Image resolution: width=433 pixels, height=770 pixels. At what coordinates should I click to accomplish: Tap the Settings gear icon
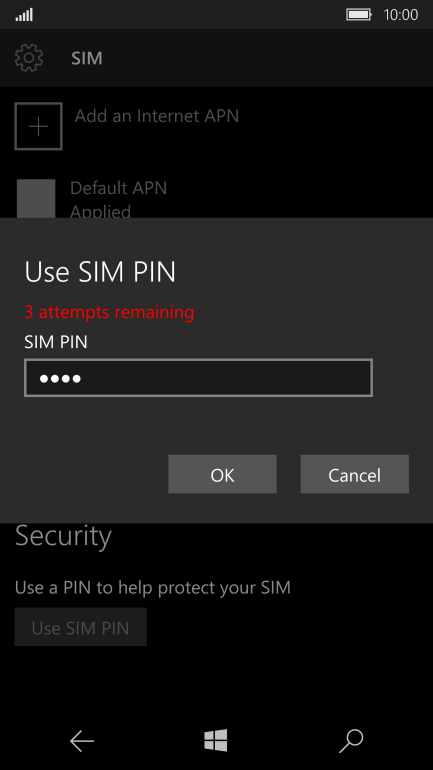pos(29,58)
